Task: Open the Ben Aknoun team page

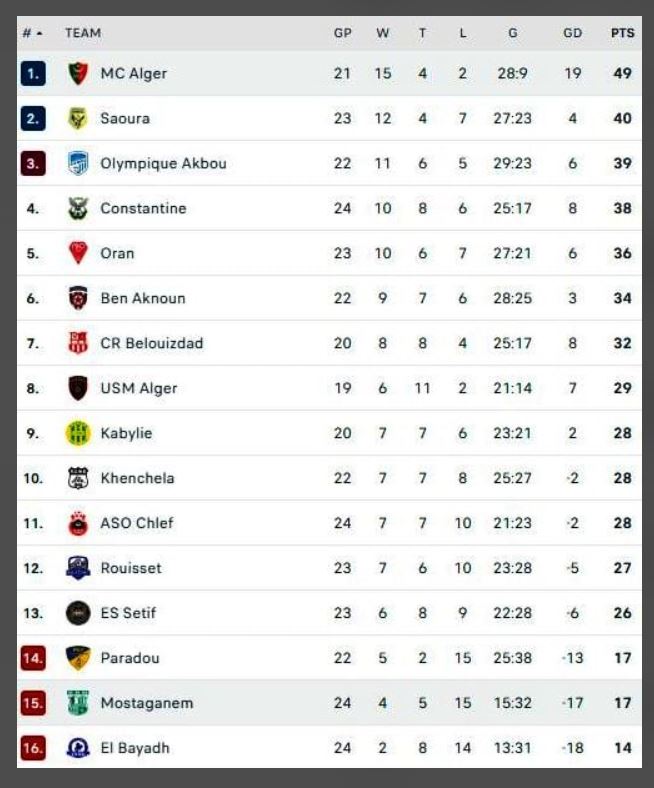Action: (x=143, y=298)
